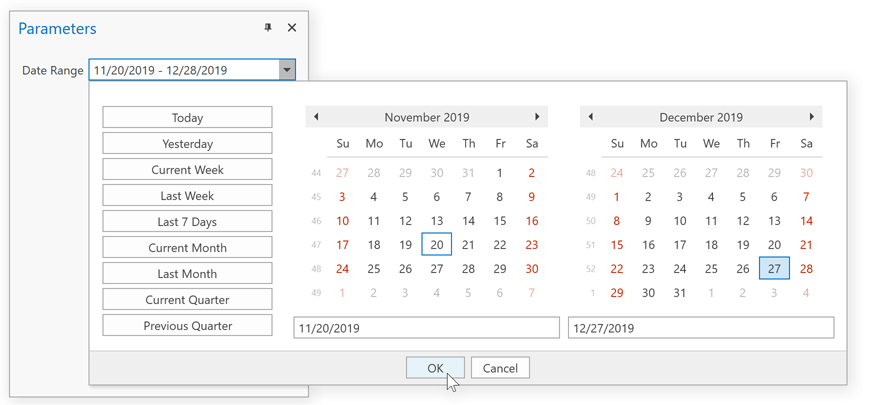
Task: Click previous month arrow on December calendar
Action: (591, 117)
